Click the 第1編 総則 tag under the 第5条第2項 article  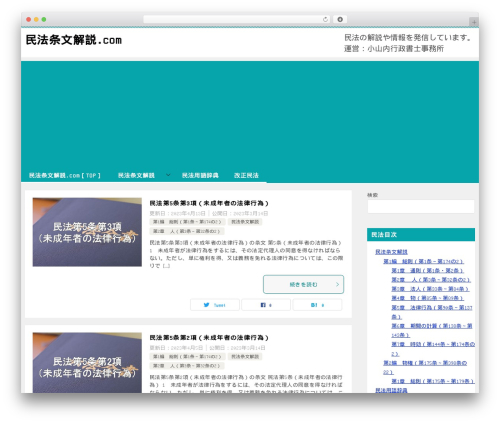tap(187, 357)
